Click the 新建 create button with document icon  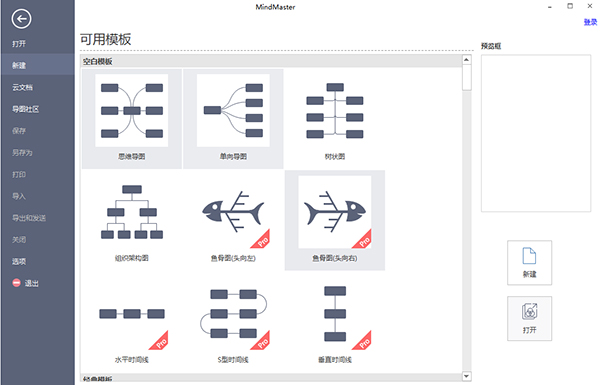pyautogui.click(x=530, y=263)
